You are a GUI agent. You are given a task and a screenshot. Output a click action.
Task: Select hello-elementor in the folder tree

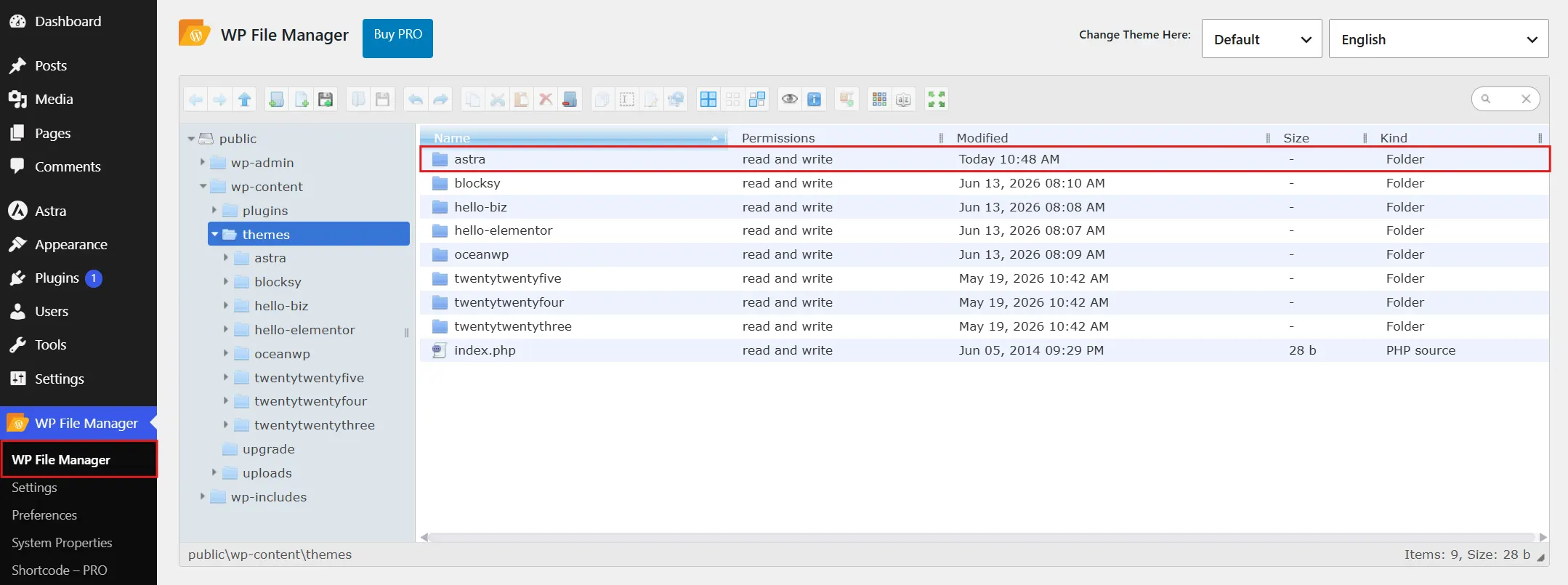point(304,330)
